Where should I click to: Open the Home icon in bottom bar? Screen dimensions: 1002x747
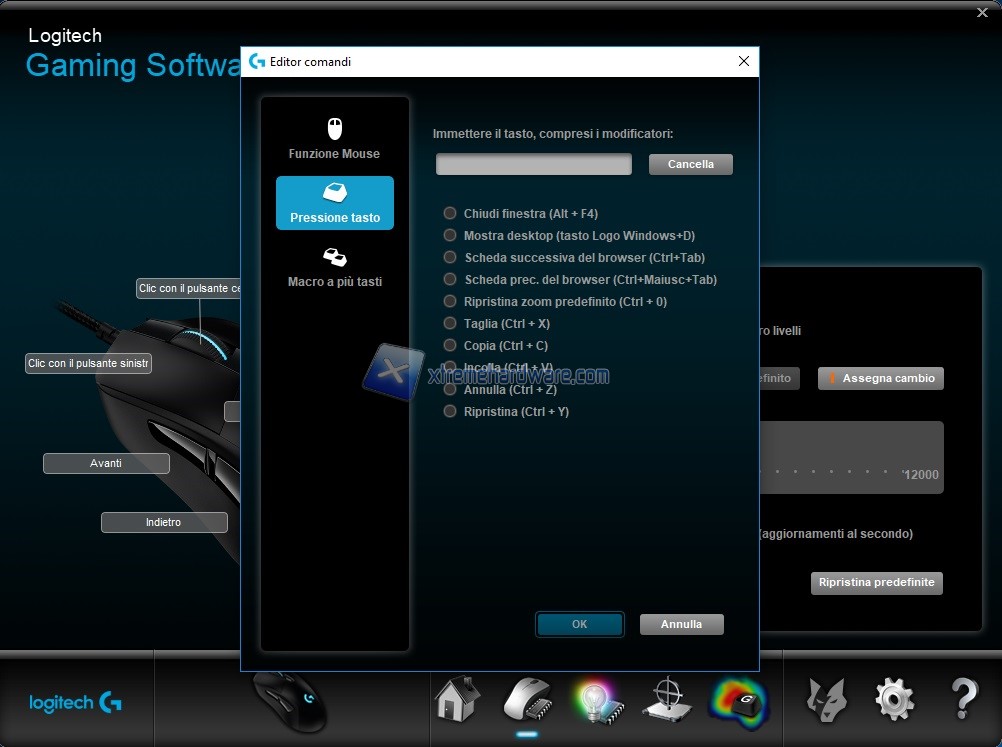(457, 699)
